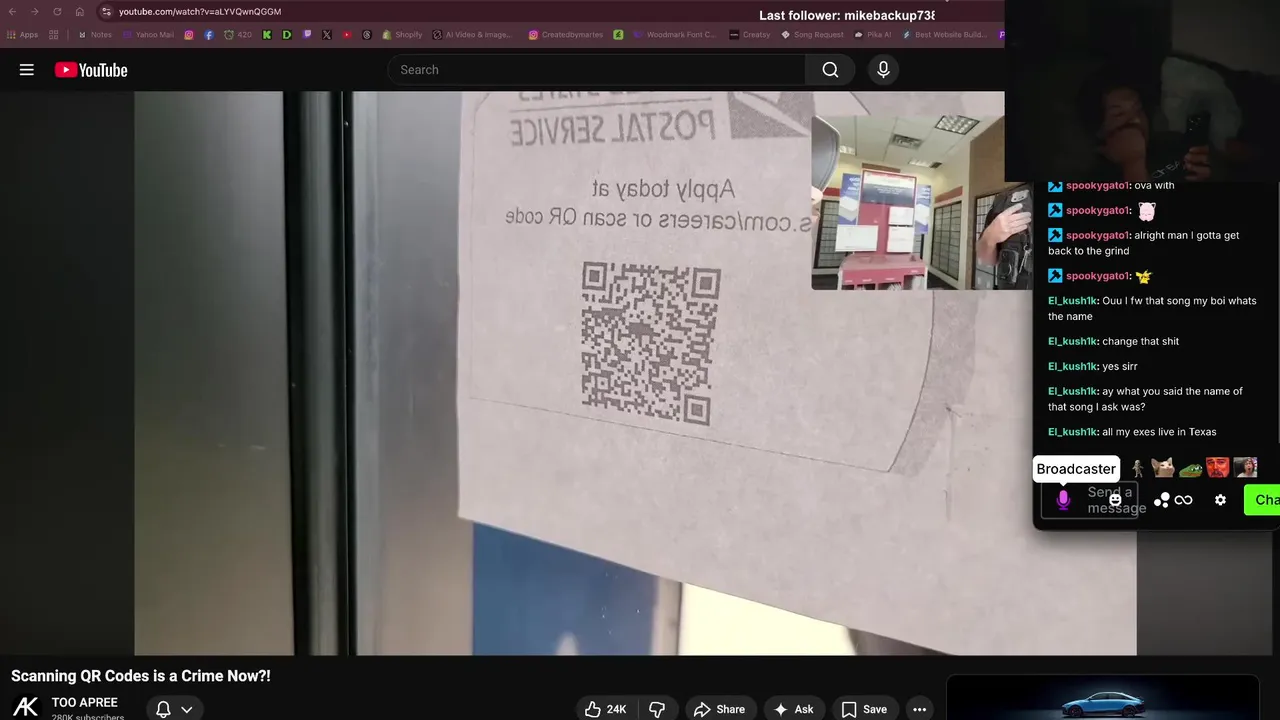Select the red-faced man emote

tap(1217, 467)
